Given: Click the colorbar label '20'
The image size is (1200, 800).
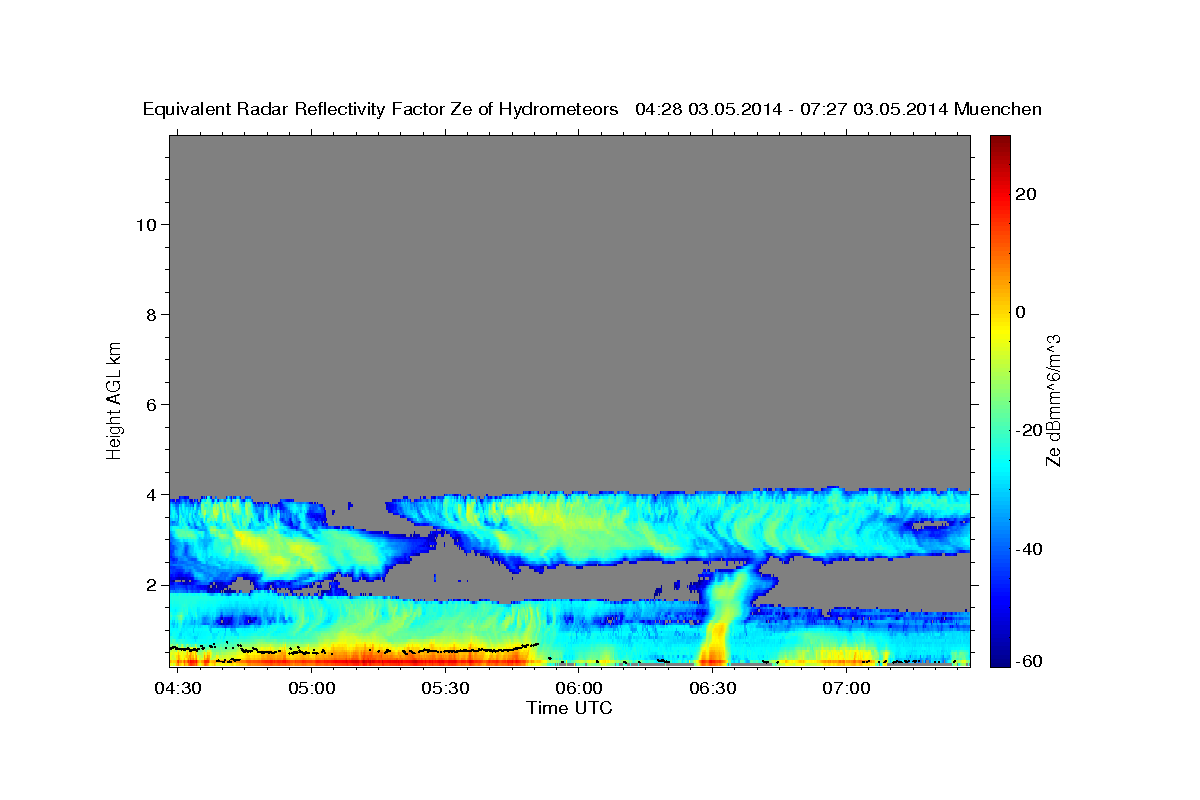Looking at the screenshot, I should 1026,194.
